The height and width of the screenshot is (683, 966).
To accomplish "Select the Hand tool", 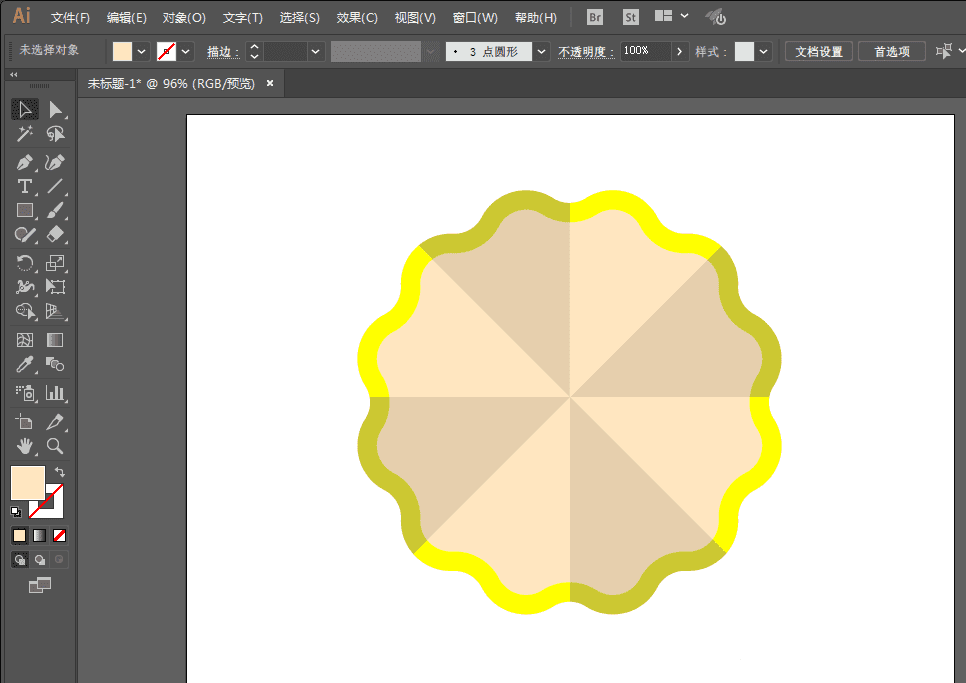I will click(x=25, y=446).
